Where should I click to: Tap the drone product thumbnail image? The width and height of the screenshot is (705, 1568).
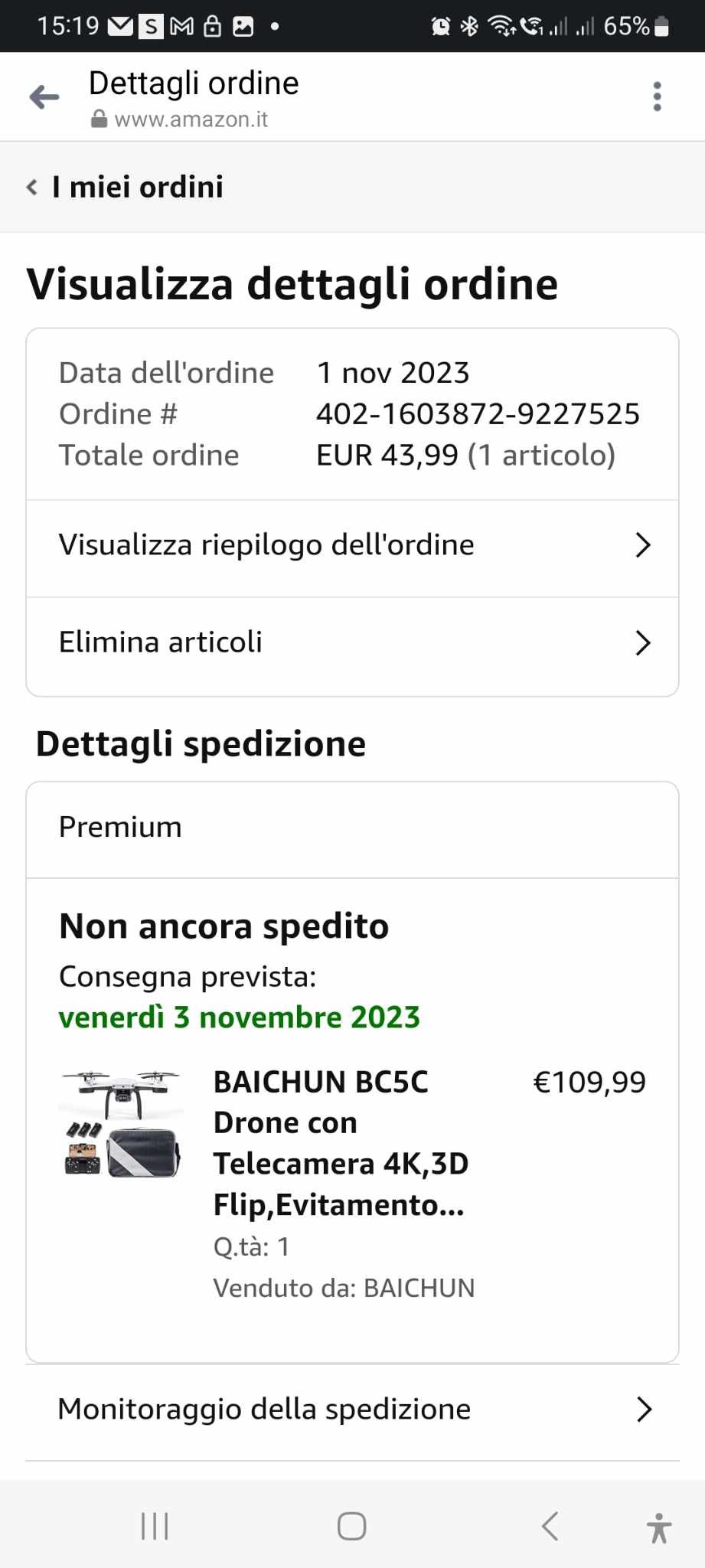120,1123
